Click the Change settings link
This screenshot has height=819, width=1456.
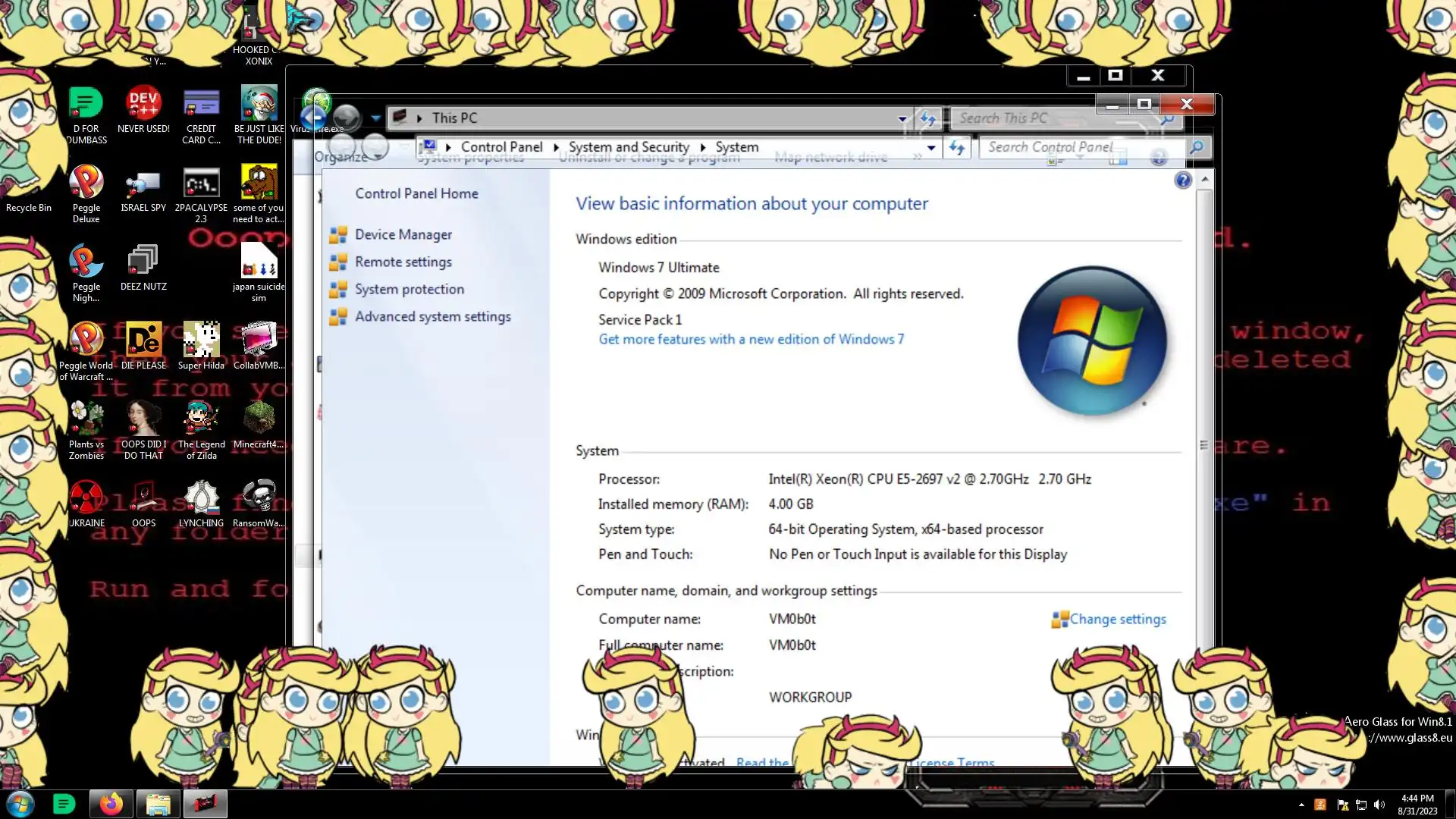(1117, 620)
